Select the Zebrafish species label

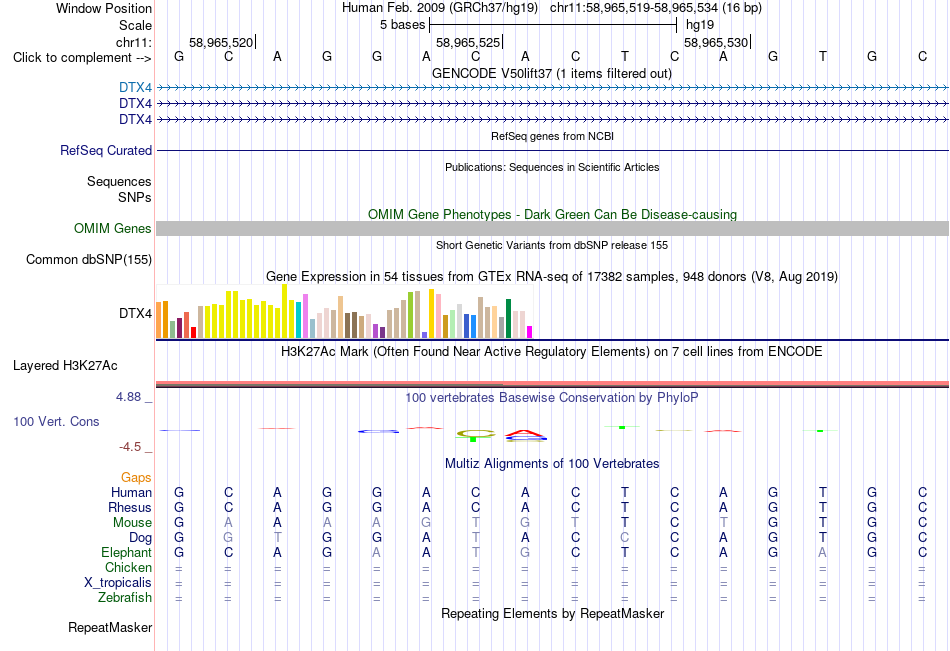coord(125,598)
